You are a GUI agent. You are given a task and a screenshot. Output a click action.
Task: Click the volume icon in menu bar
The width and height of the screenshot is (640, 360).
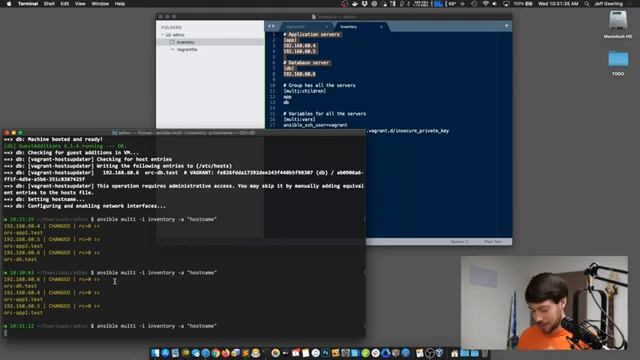click(494, 4)
